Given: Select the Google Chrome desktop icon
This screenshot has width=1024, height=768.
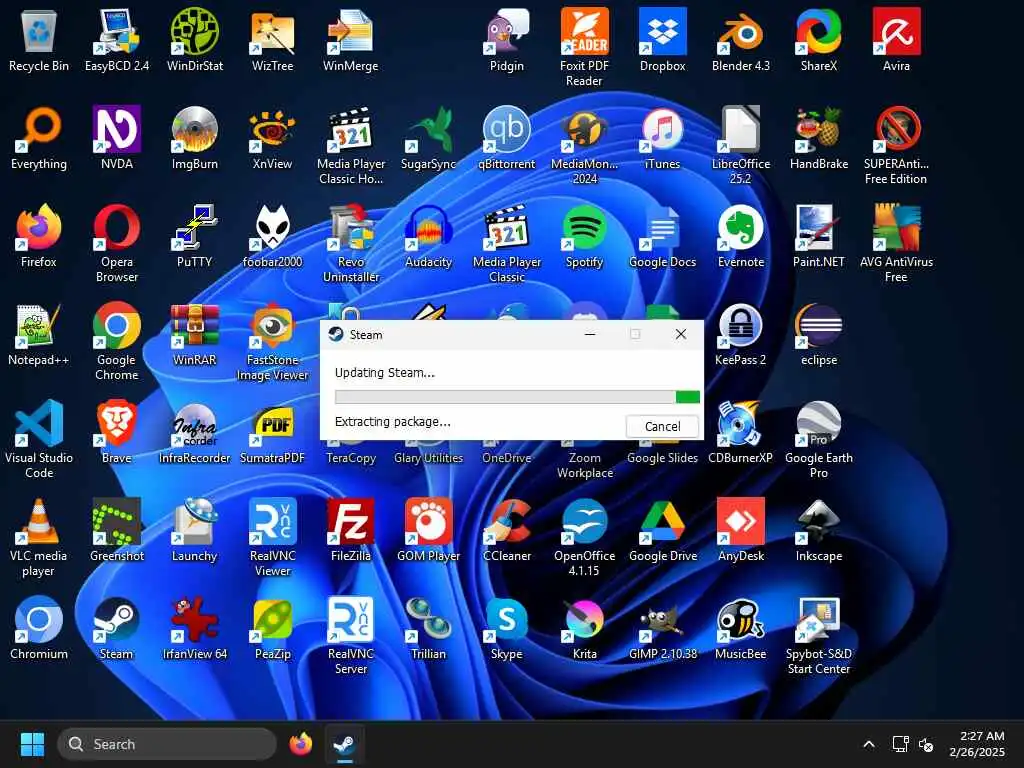Looking at the screenshot, I should (117, 341).
